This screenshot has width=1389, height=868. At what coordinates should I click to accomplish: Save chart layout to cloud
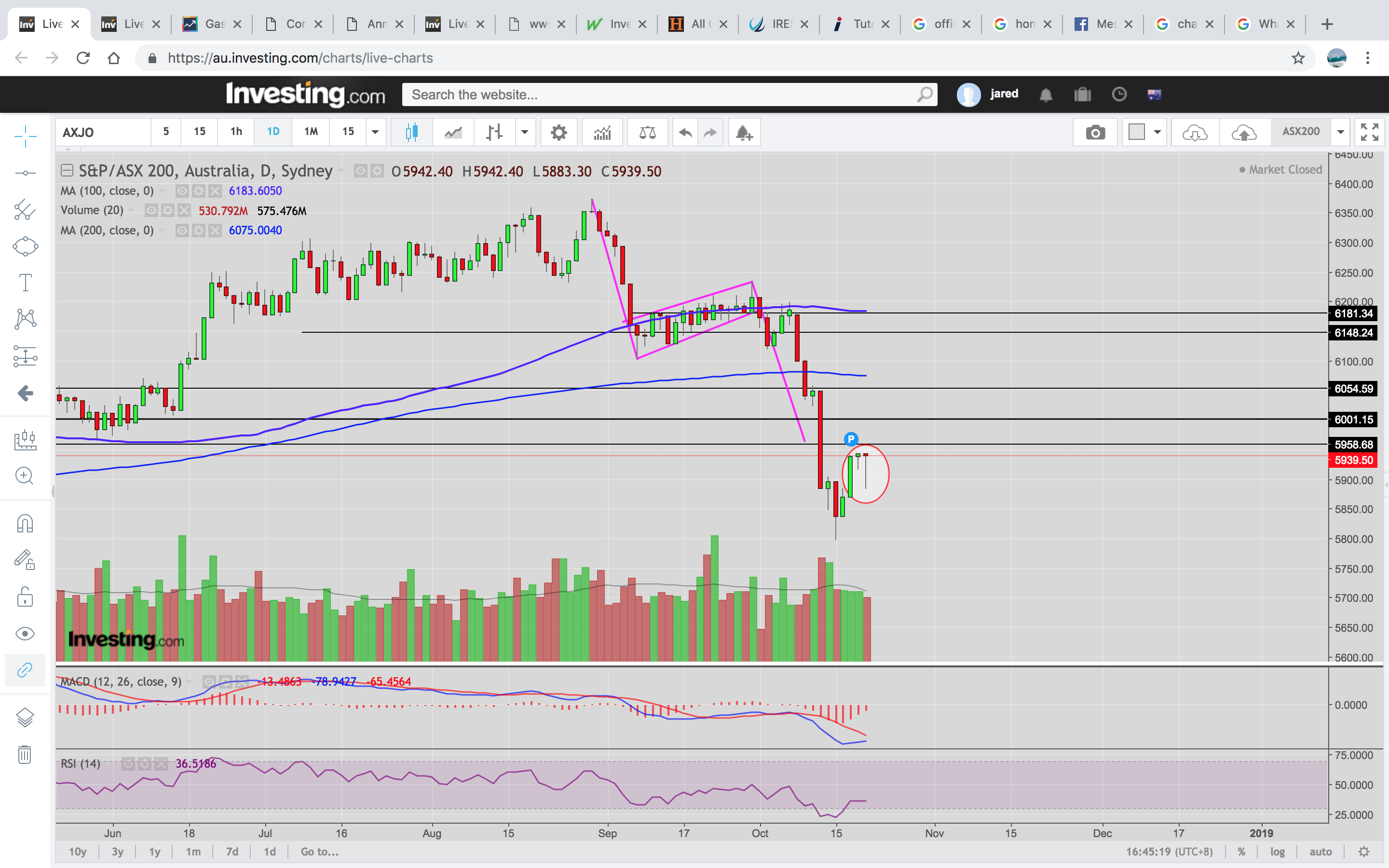pyautogui.click(x=1244, y=133)
